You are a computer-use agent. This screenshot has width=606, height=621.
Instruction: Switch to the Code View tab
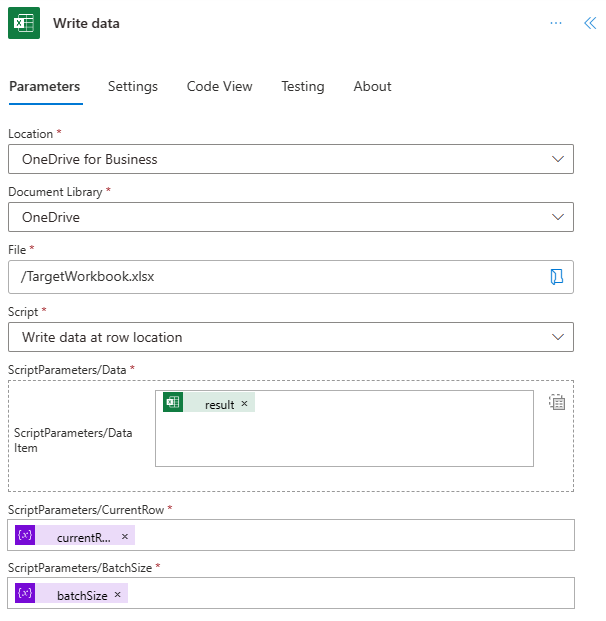coord(219,86)
